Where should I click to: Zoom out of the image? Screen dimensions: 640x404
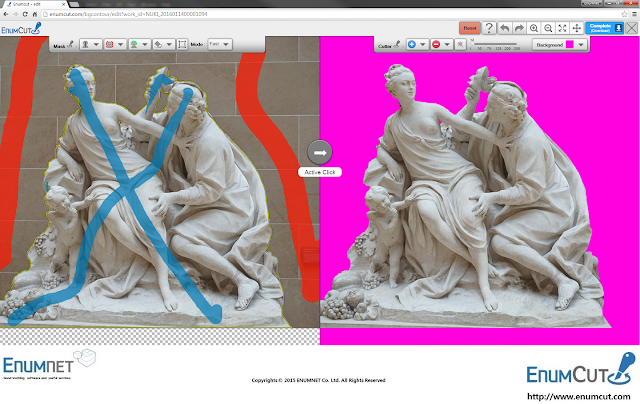pyautogui.click(x=548, y=28)
